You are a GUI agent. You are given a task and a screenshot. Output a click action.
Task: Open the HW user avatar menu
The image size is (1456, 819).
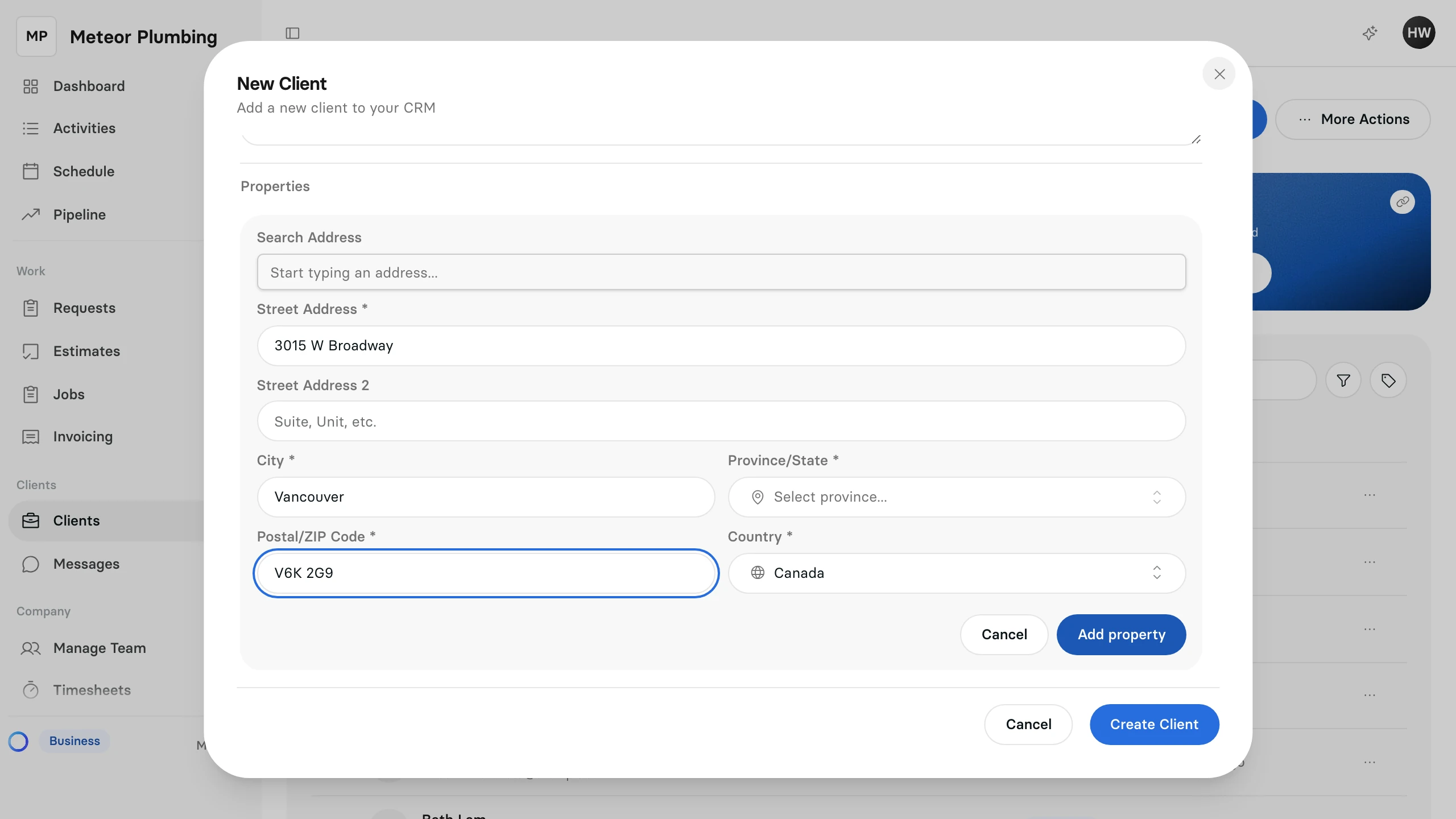[1418, 32]
